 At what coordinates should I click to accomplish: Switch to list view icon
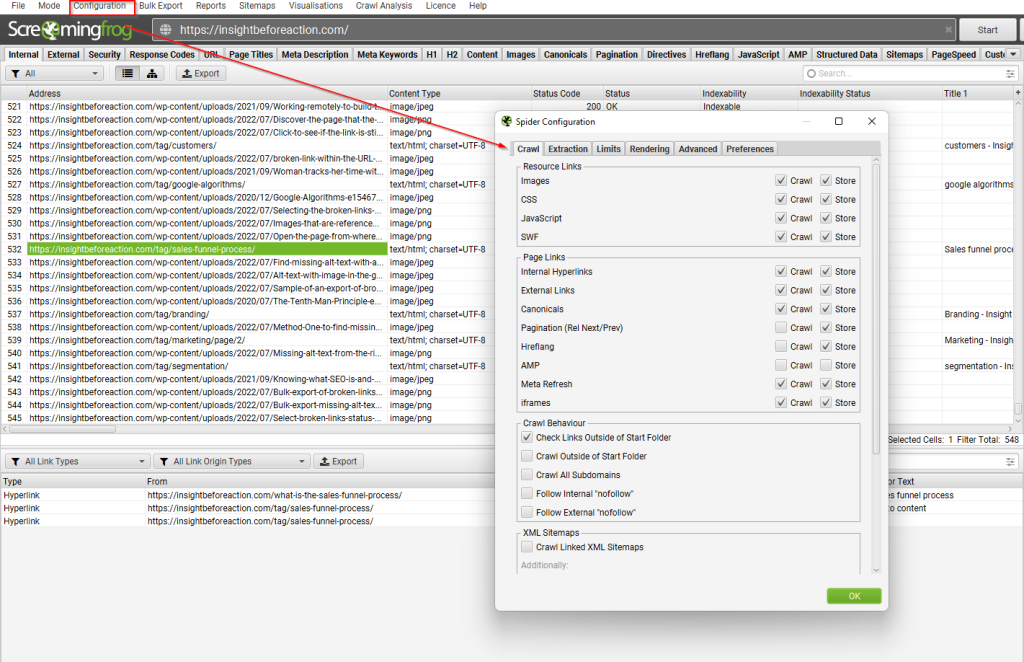click(x=127, y=74)
